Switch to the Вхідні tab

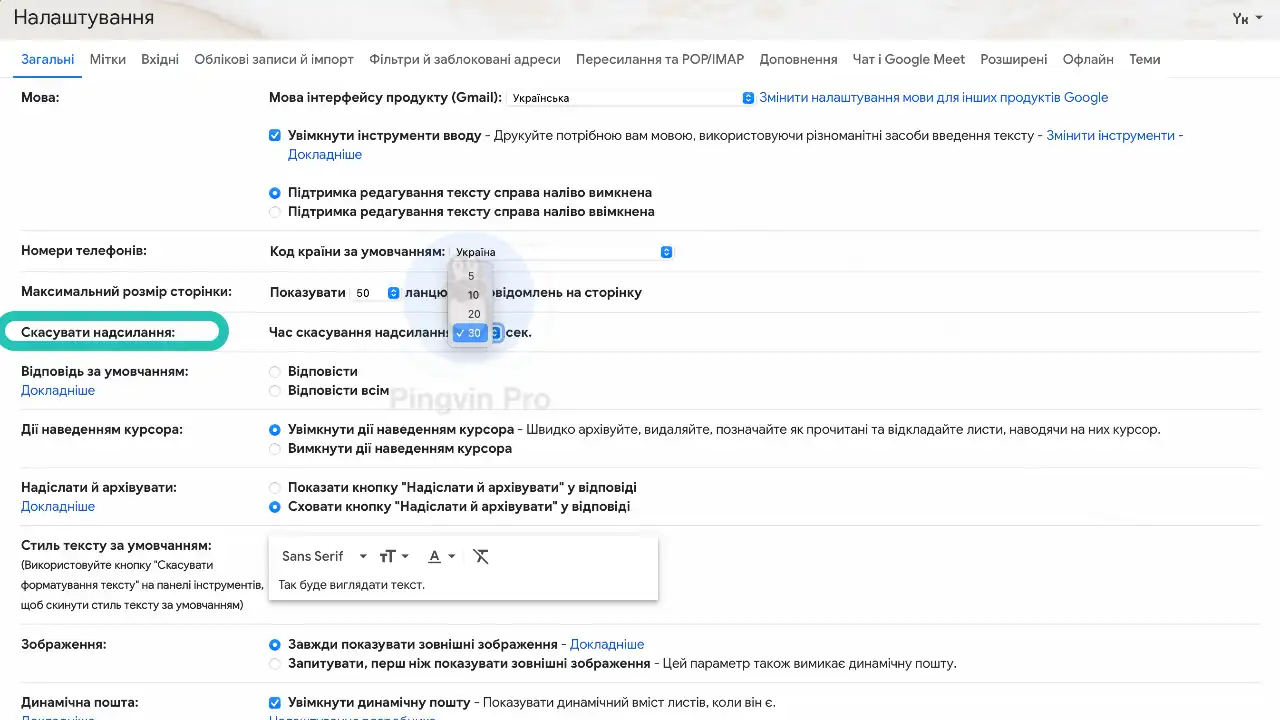[160, 59]
